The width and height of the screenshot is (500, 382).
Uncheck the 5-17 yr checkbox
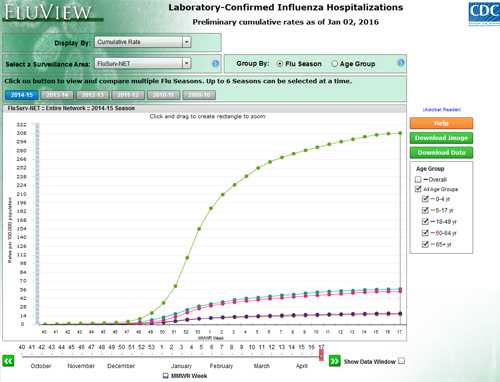(x=425, y=210)
